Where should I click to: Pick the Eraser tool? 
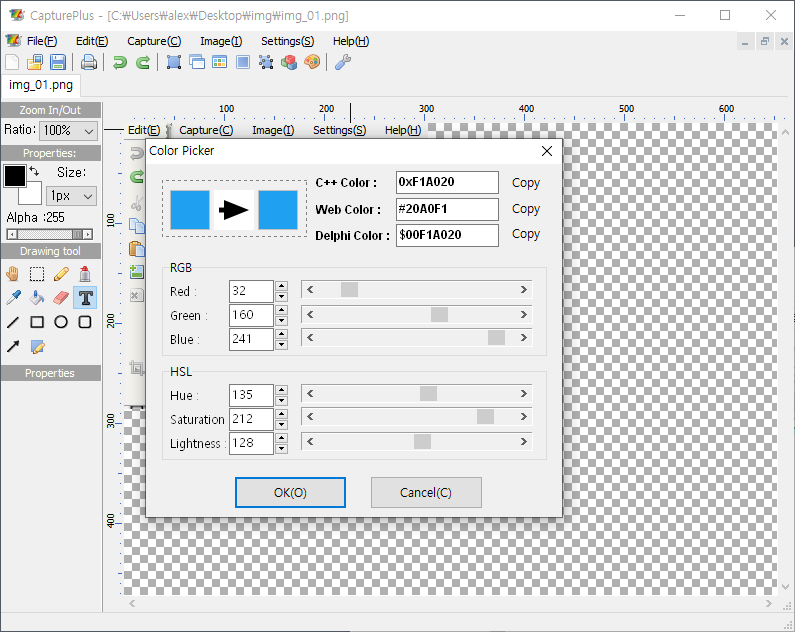(x=61, y=297)
